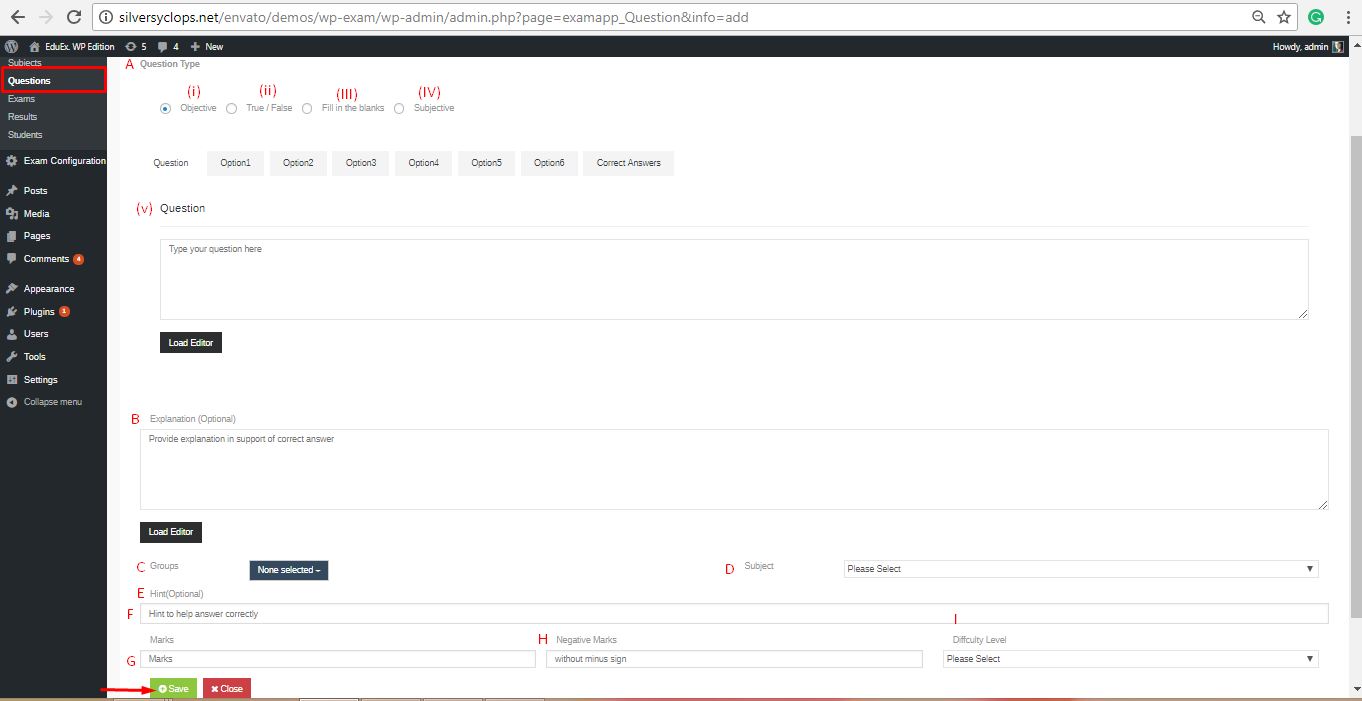
Task: Open the Grammarly extension icon
Action: click(1316, 17)
